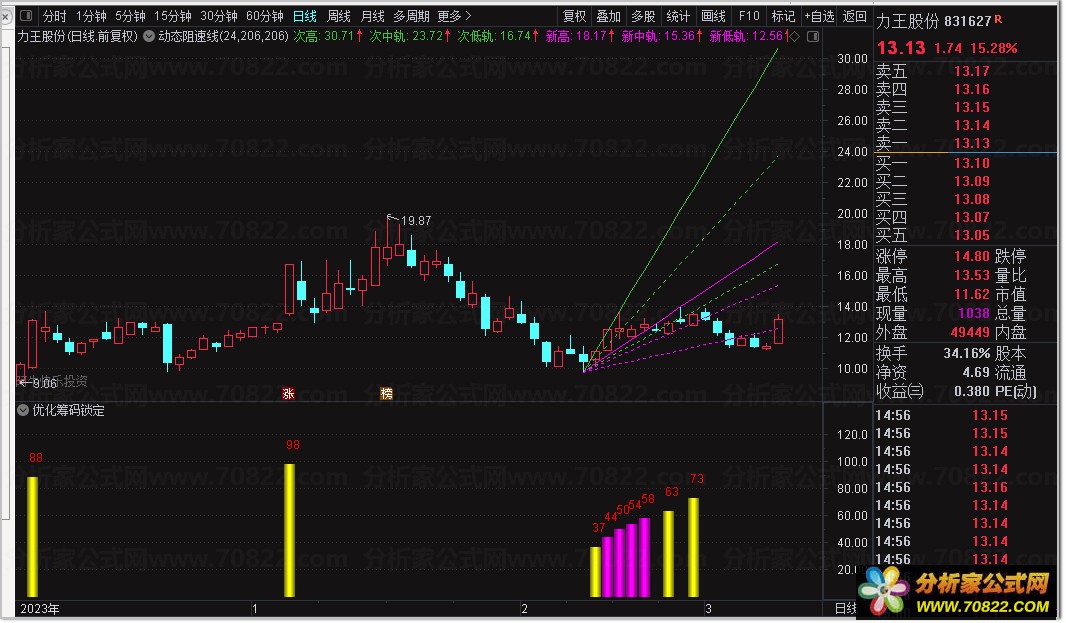Open the 动态阻速线 indicator dropdown arrow
1066x623 pixels.
point(149,36)
